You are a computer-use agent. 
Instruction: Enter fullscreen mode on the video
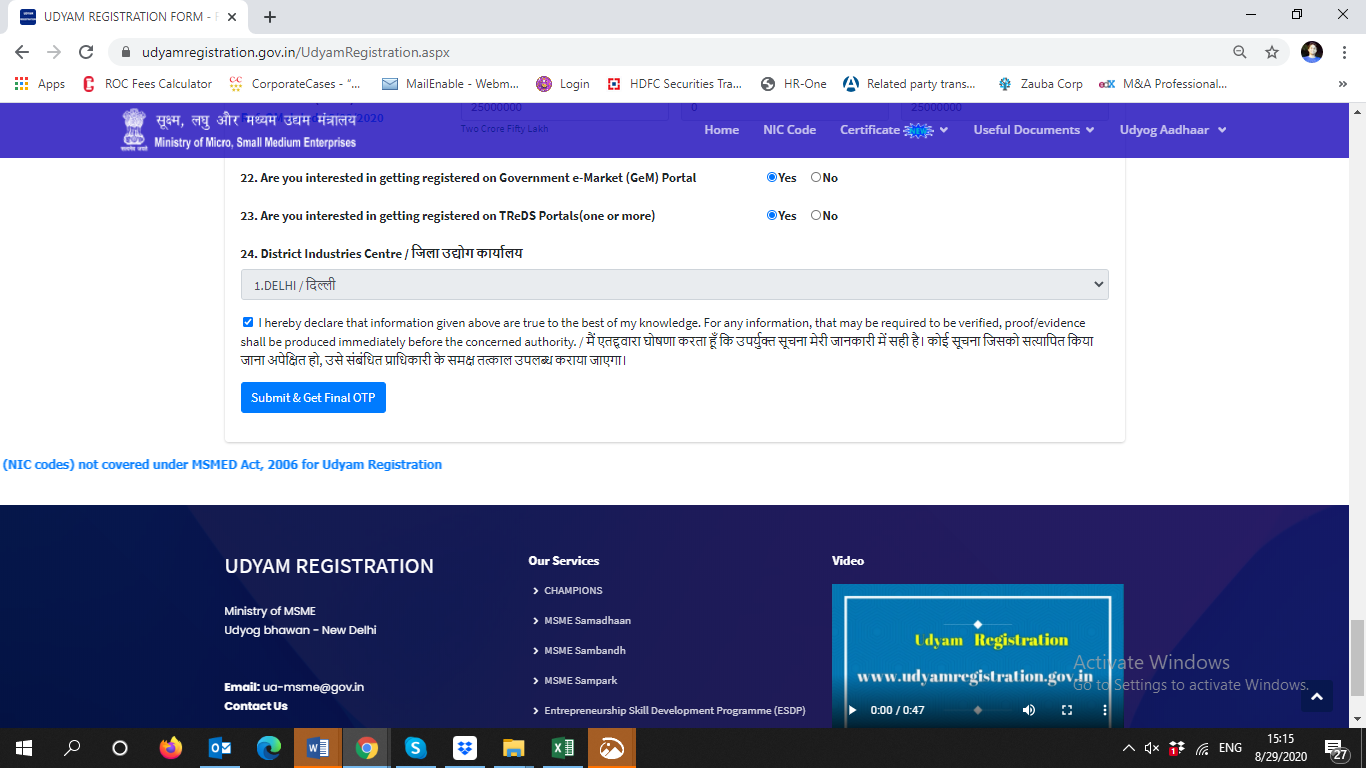1067,710
